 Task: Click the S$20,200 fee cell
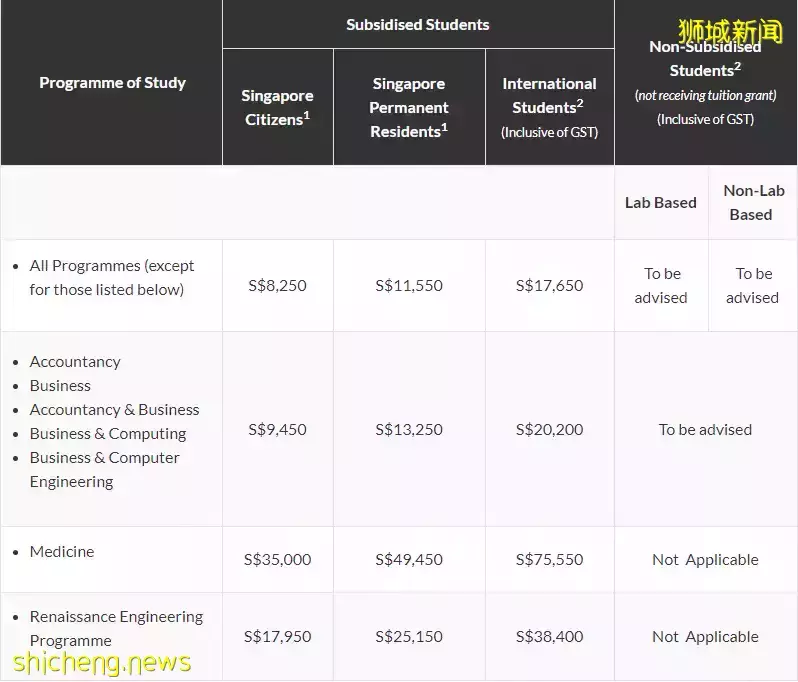[x=549, y=430]
